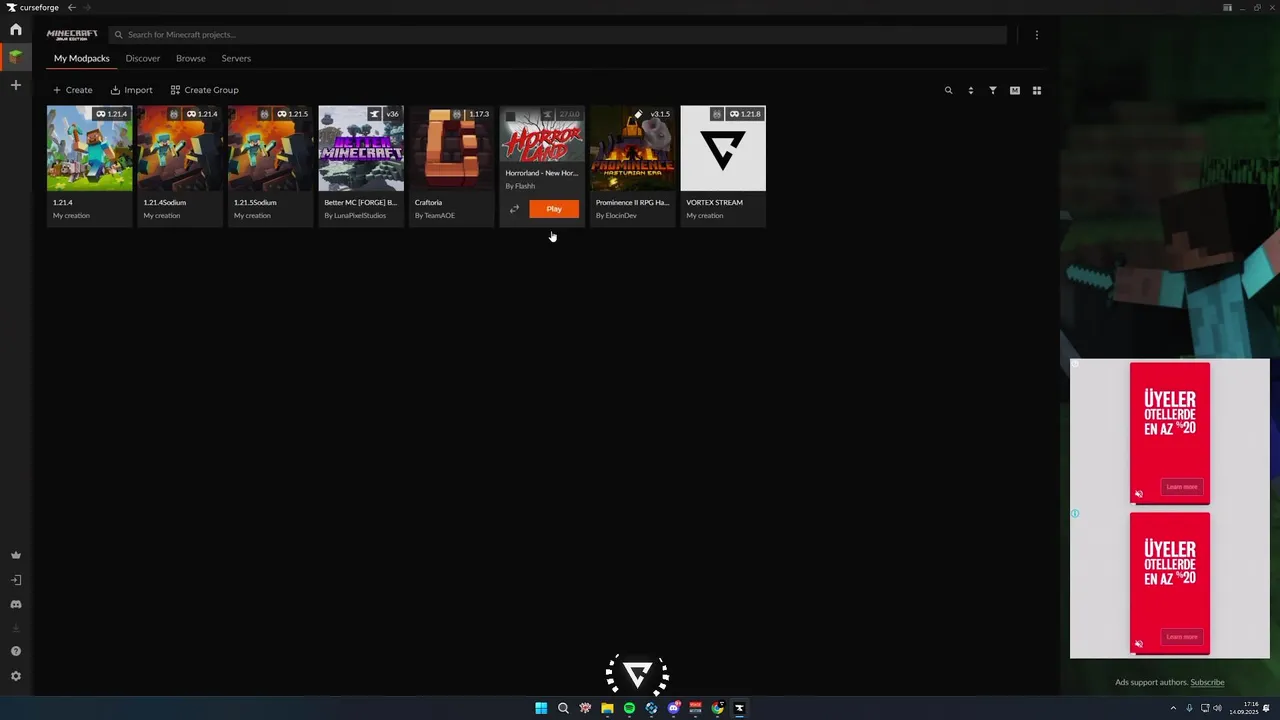Image resolution: width=1280 pixels, height=720 pixels.
Task: Open the Servers tab
Action: [236, 58]
